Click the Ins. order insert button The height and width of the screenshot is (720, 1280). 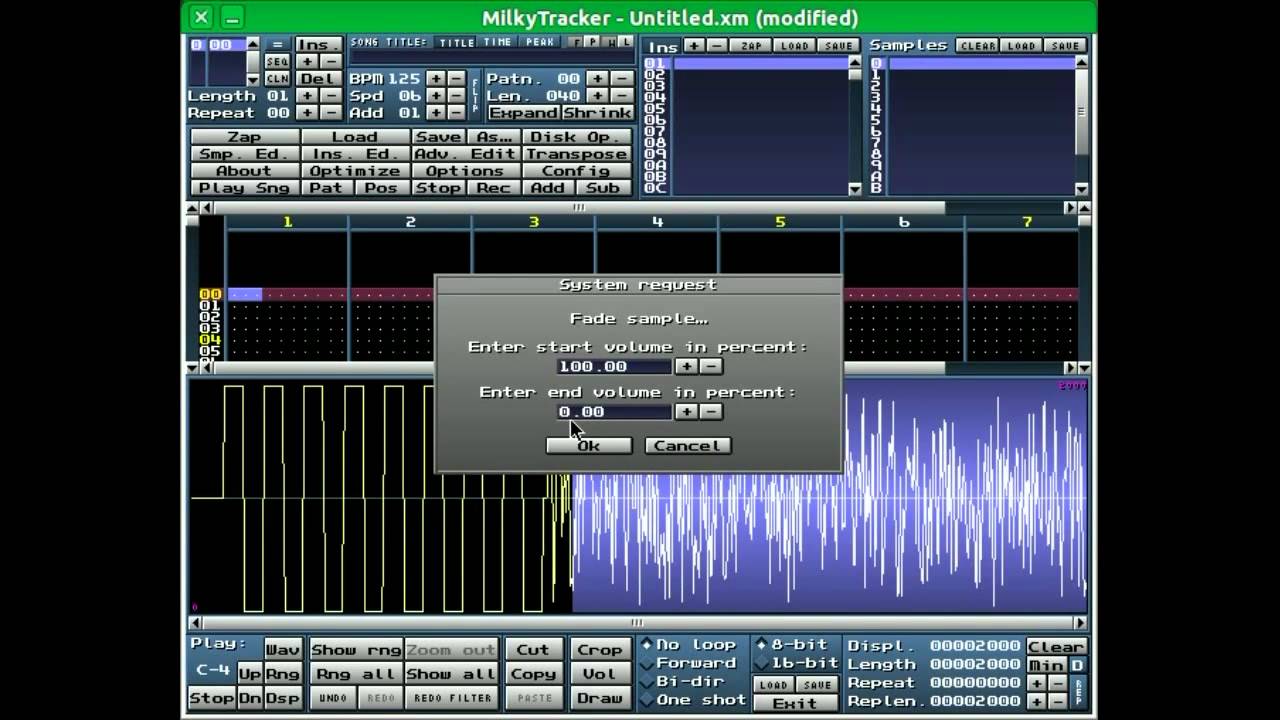tap(318, 45)
